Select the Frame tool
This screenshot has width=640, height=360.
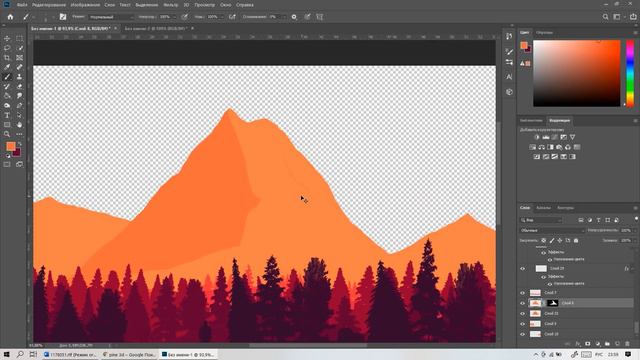pos(19,58)
